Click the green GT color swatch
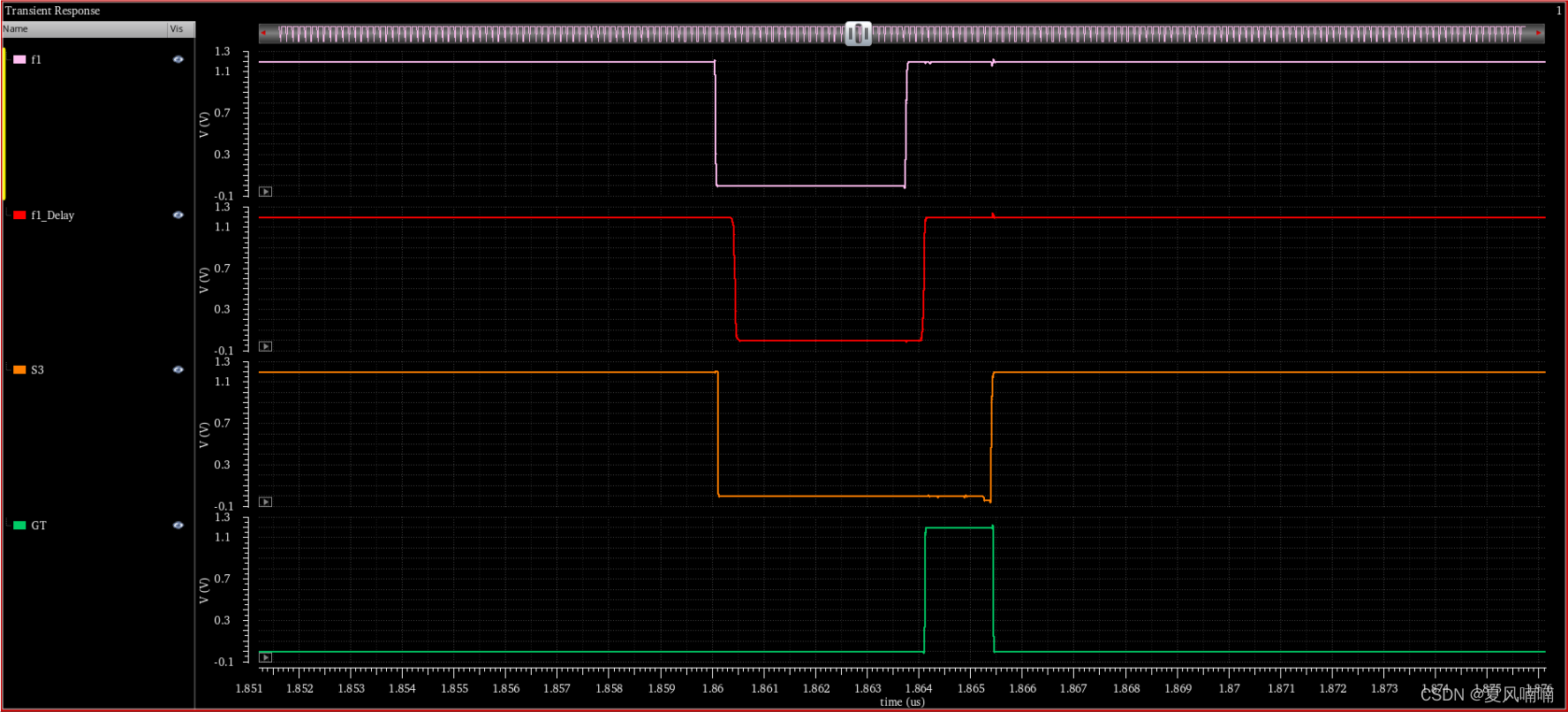 (x=19, y=525)
